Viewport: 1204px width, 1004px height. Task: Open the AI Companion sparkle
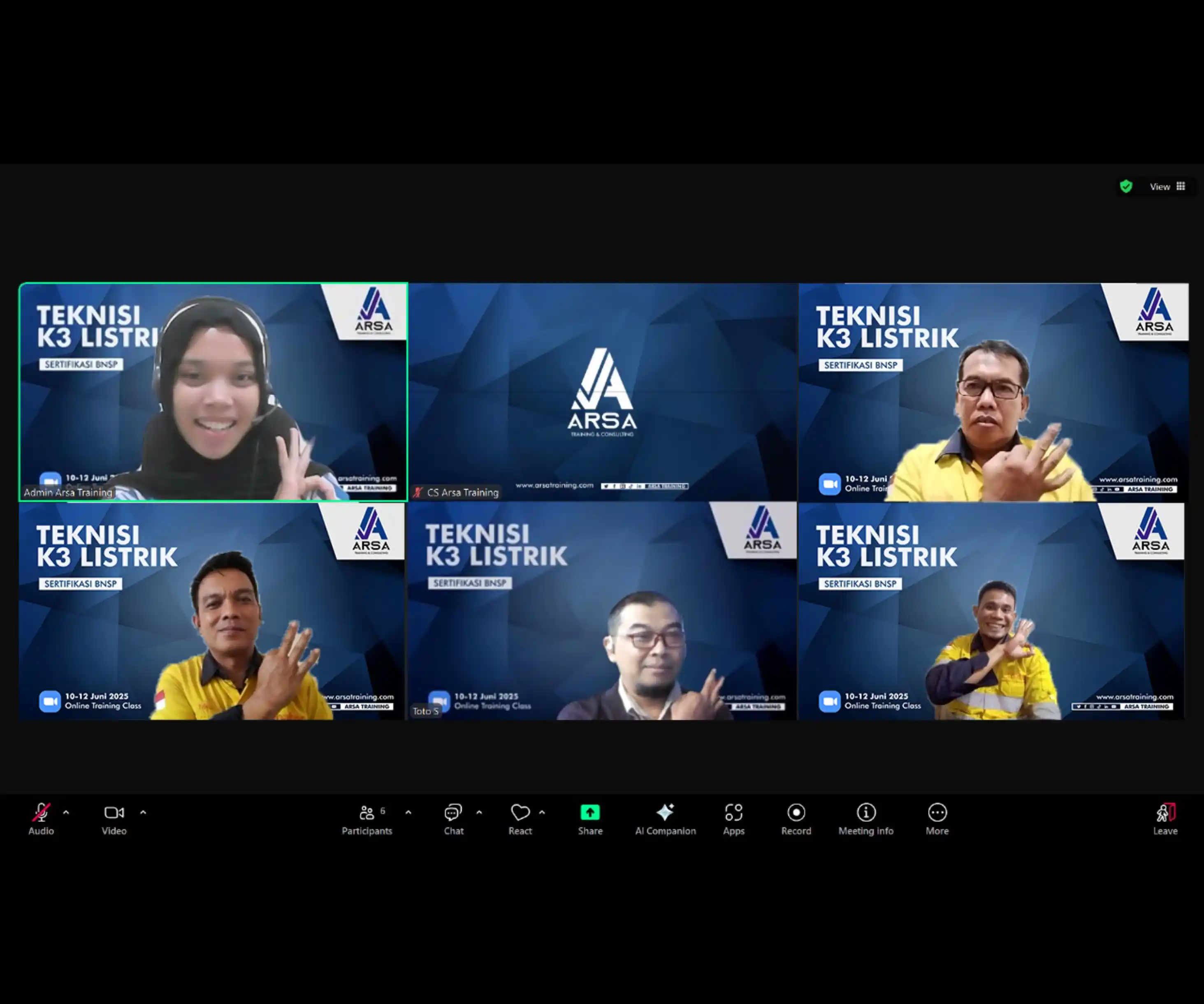pos(665,819)
